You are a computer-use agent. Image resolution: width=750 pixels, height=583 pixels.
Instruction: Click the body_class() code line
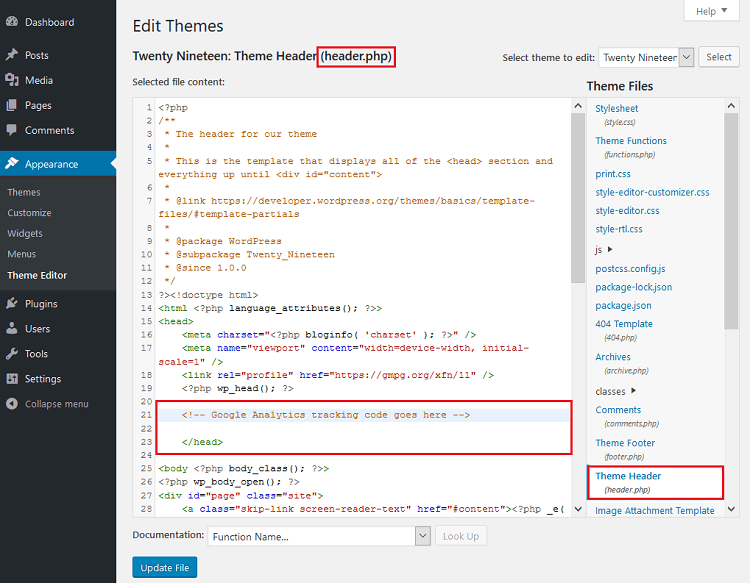[243, 468]
